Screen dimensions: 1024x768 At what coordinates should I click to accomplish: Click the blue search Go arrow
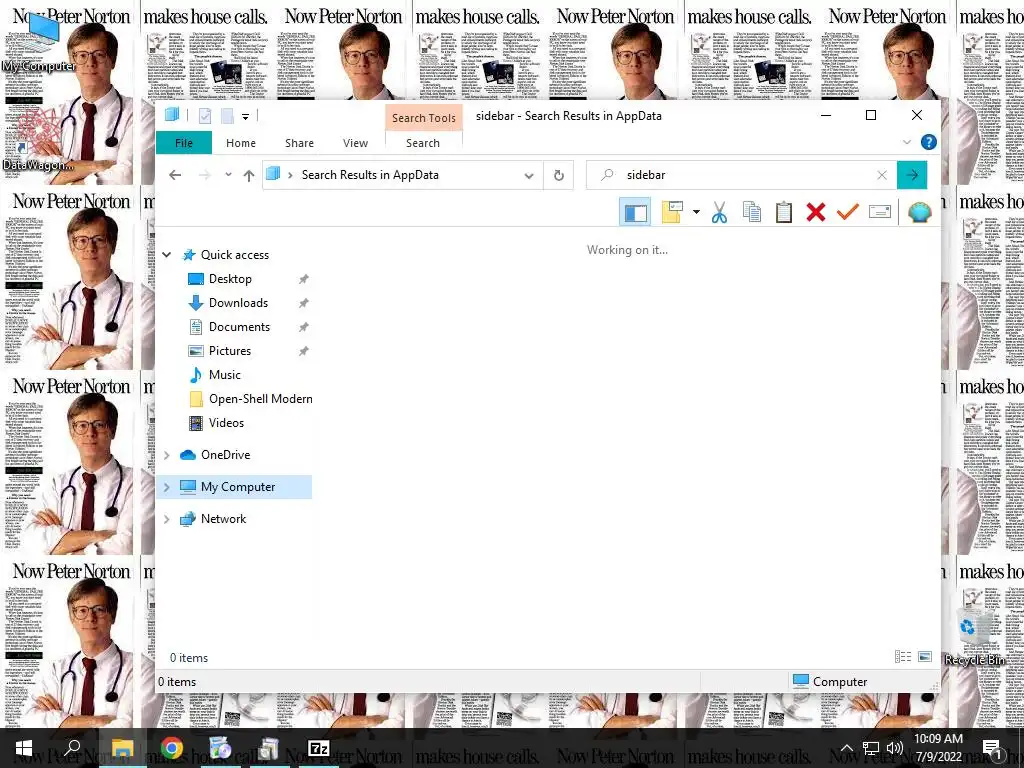(912, 175)
